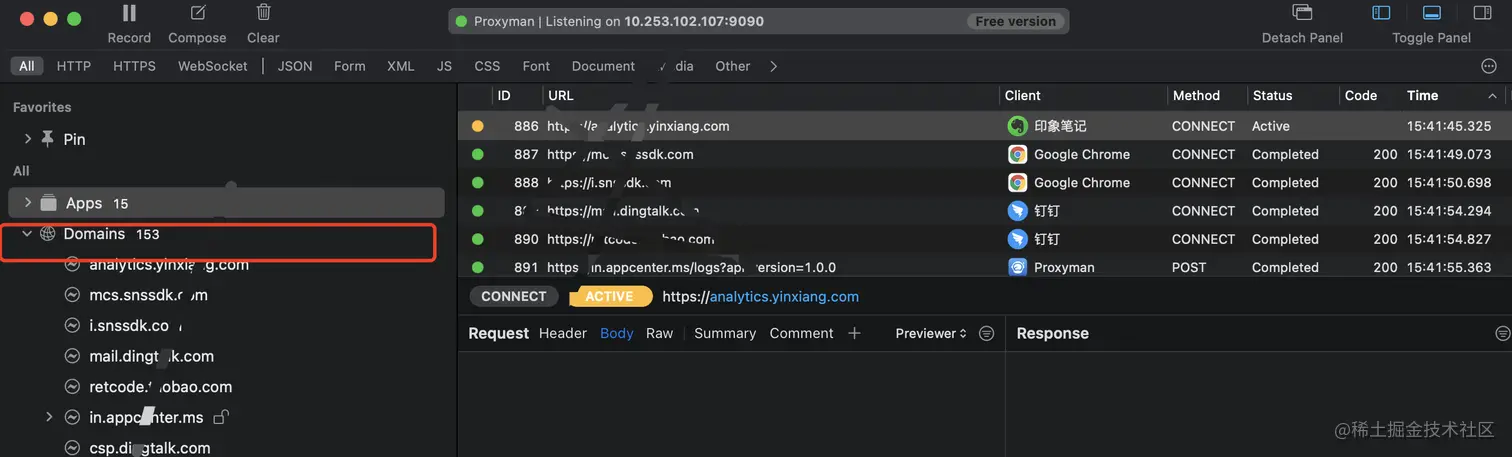Filter by Other content
The image size is (1512, 457).
click(x=732, y=66)
